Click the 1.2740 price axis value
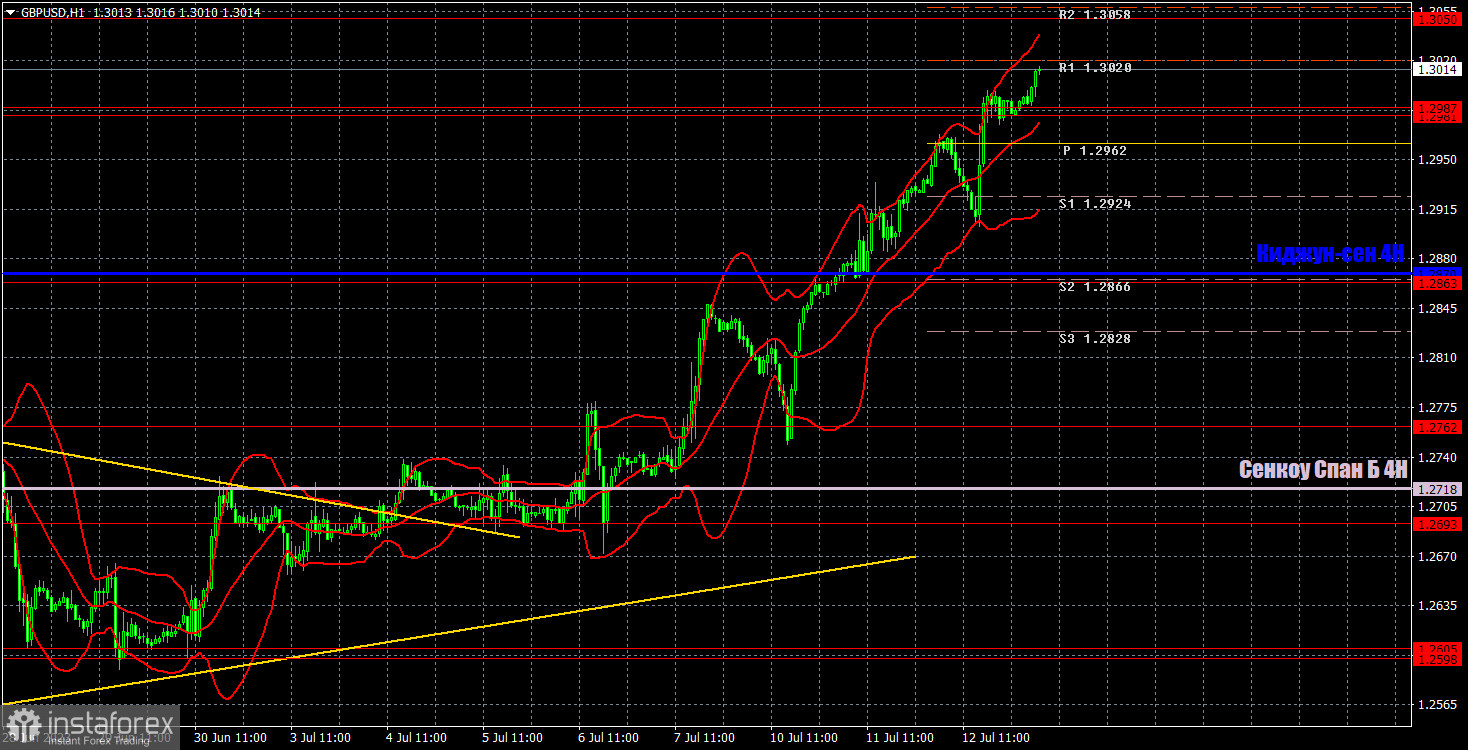Screen dimensions: 1468x750 pos(1438,457)
